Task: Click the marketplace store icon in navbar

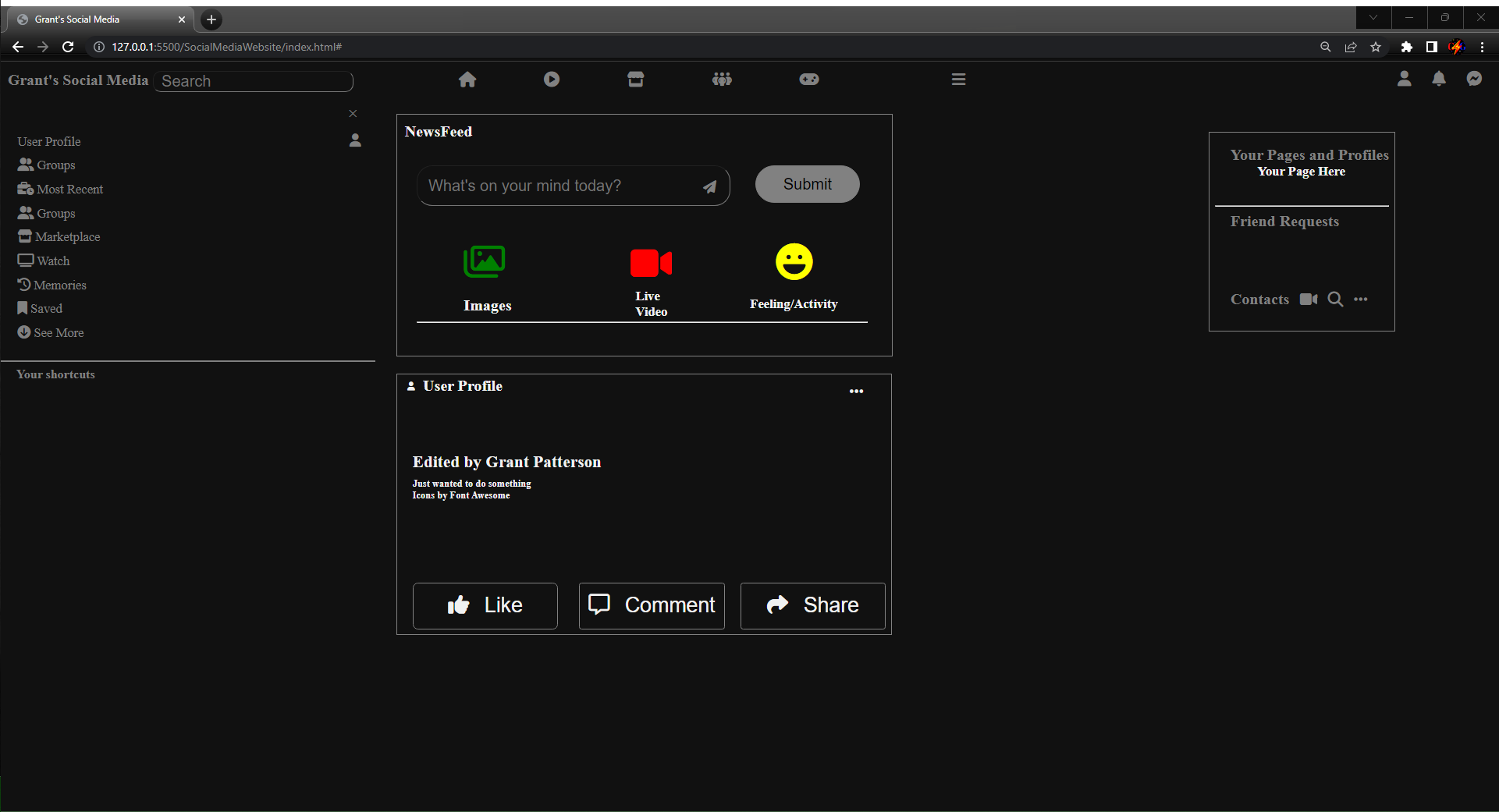Action: pos(636,80)
